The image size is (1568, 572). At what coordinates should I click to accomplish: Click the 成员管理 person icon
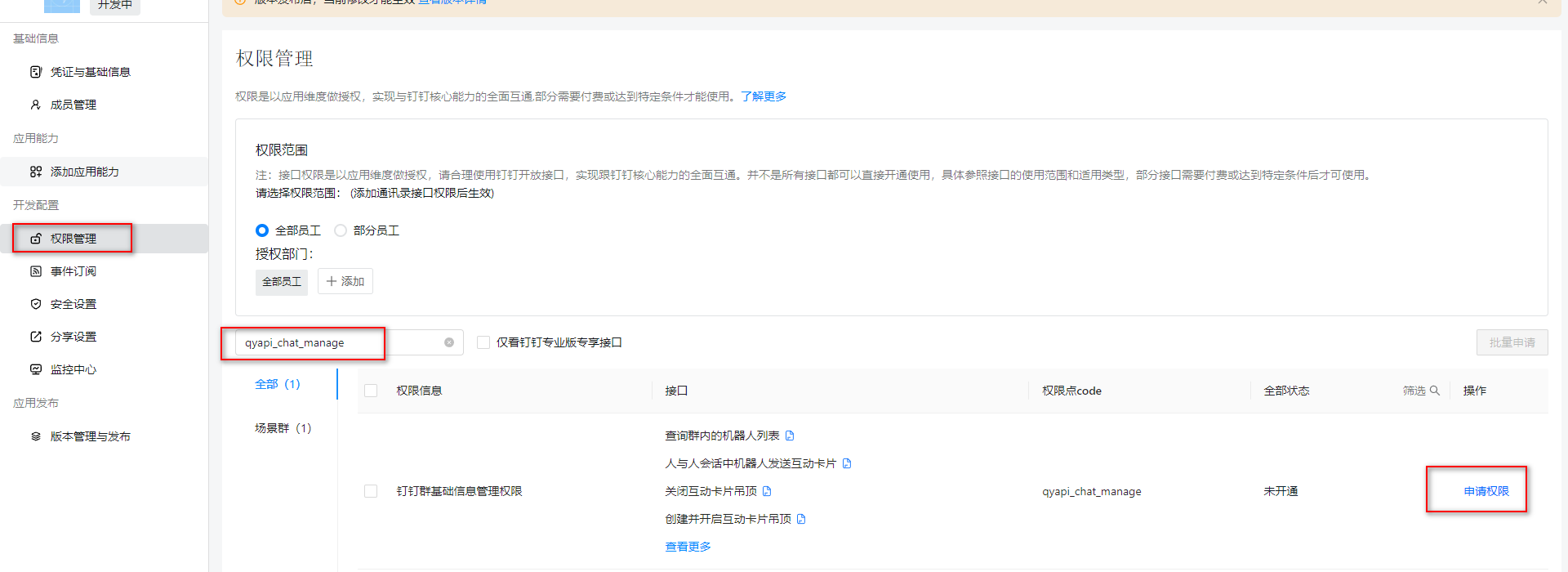(x=36, y=105)
